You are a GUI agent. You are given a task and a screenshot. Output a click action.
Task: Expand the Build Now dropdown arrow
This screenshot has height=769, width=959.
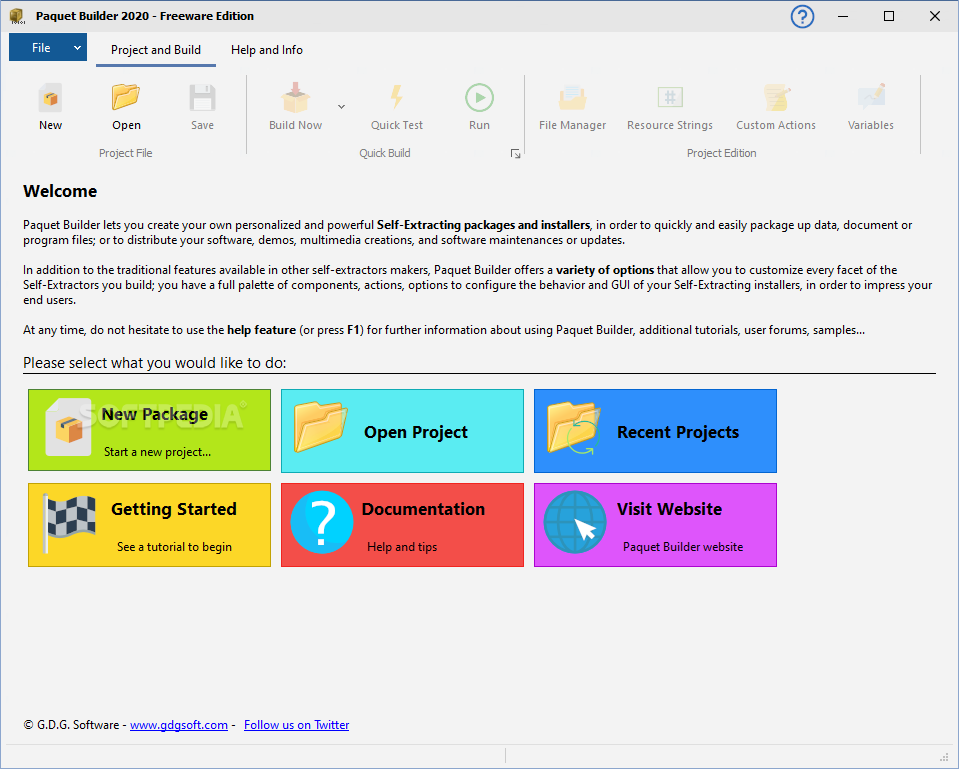point(341,106)
